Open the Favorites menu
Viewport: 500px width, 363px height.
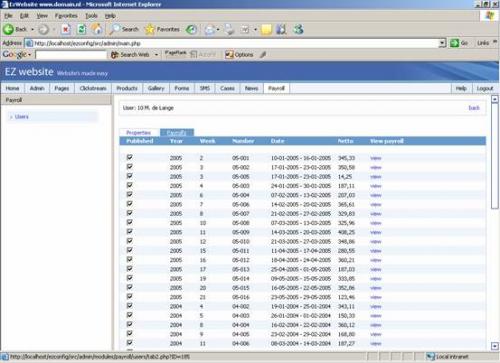(66, 16)
